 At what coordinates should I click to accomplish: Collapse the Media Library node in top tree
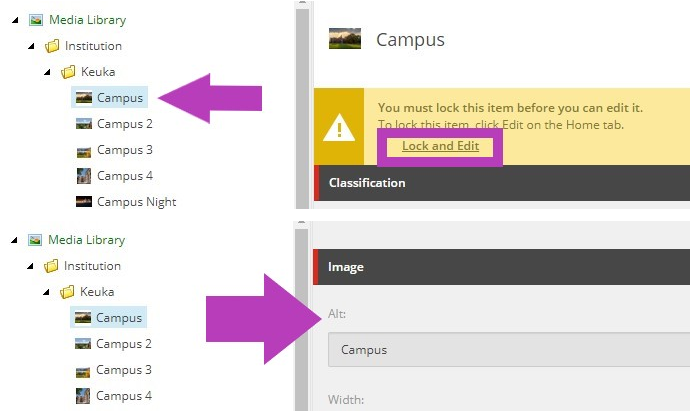[15, 20]
